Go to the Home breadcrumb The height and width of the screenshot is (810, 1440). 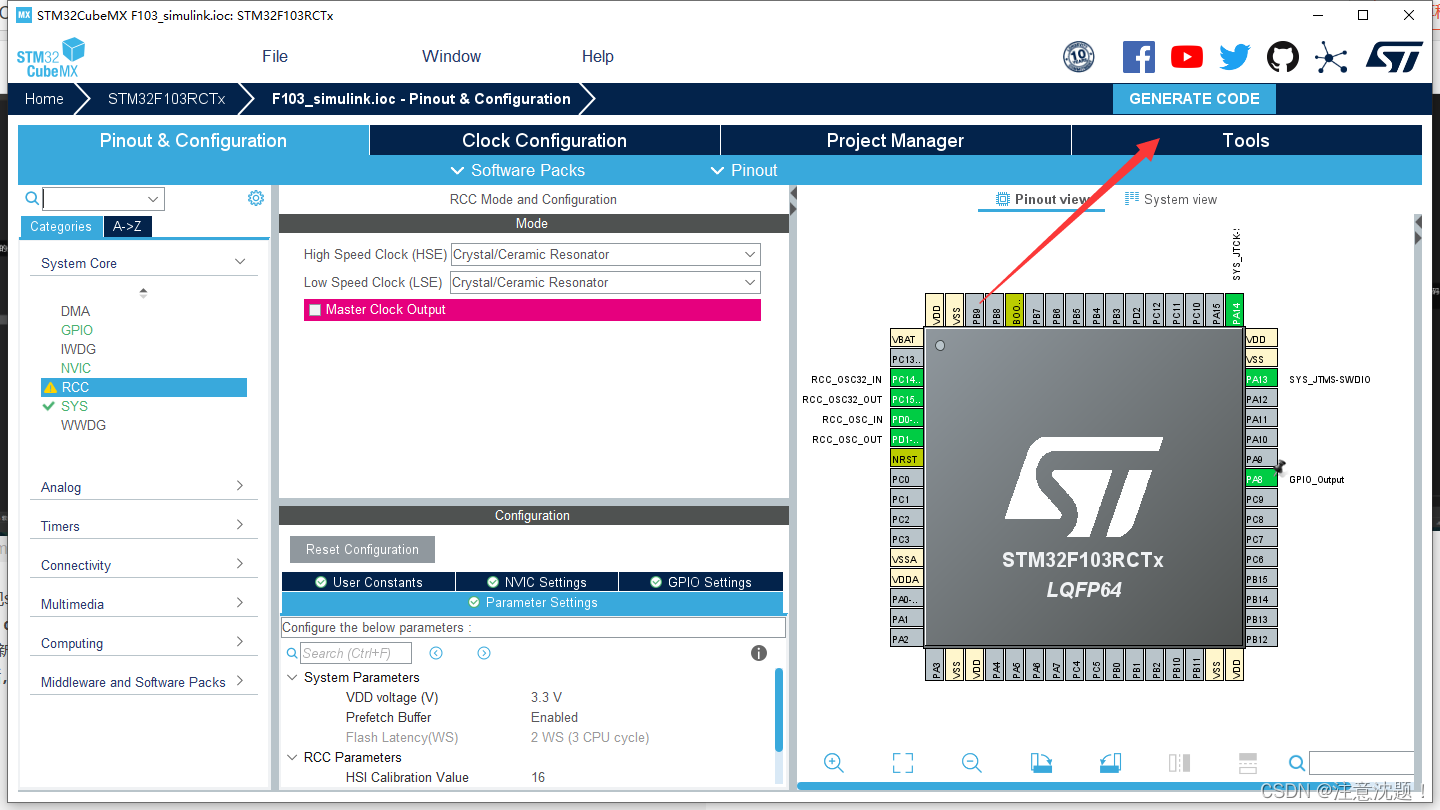[x=44, y=99]
